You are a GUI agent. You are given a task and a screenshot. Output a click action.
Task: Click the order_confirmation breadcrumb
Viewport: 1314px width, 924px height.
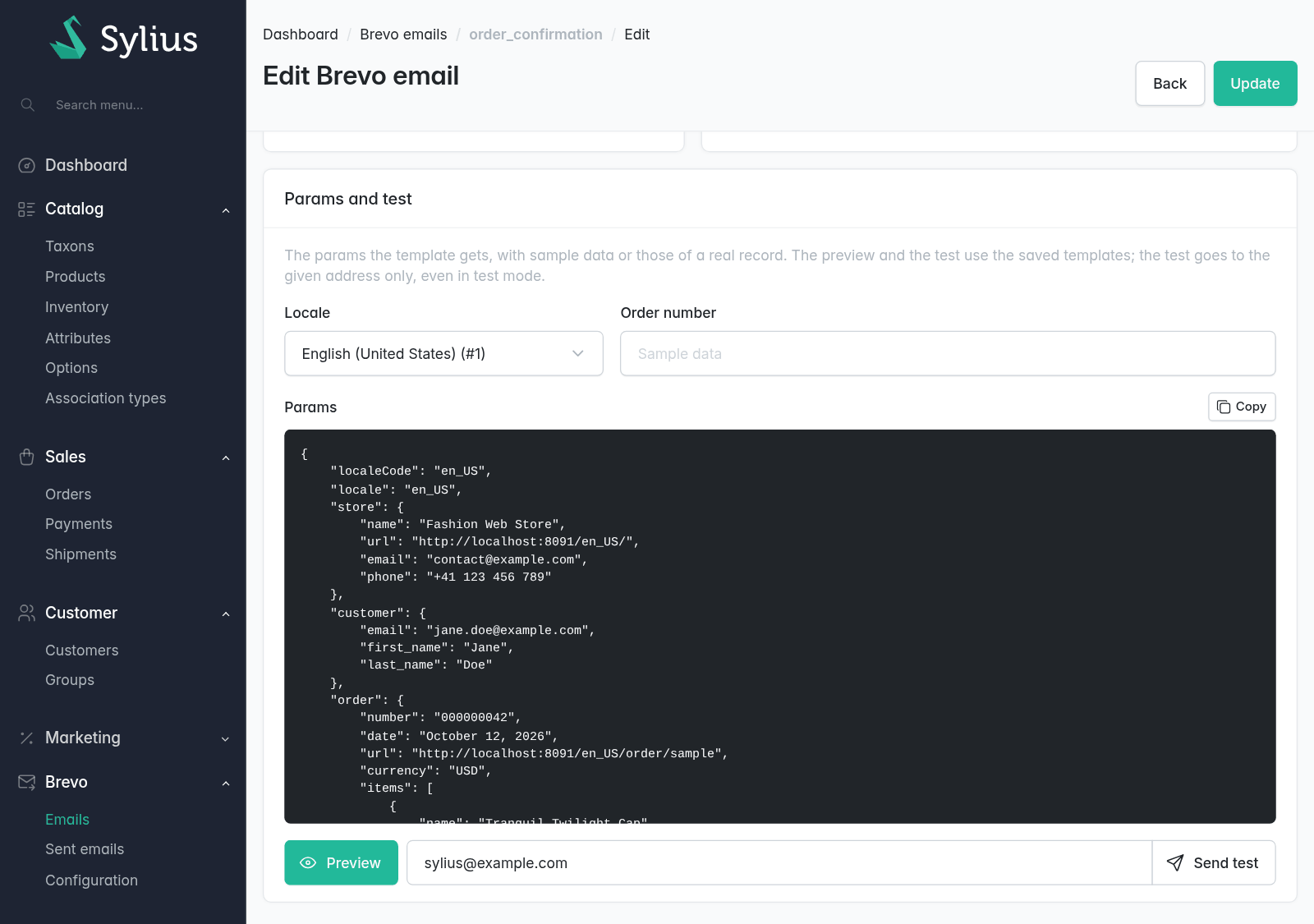(x=535, y=34)
